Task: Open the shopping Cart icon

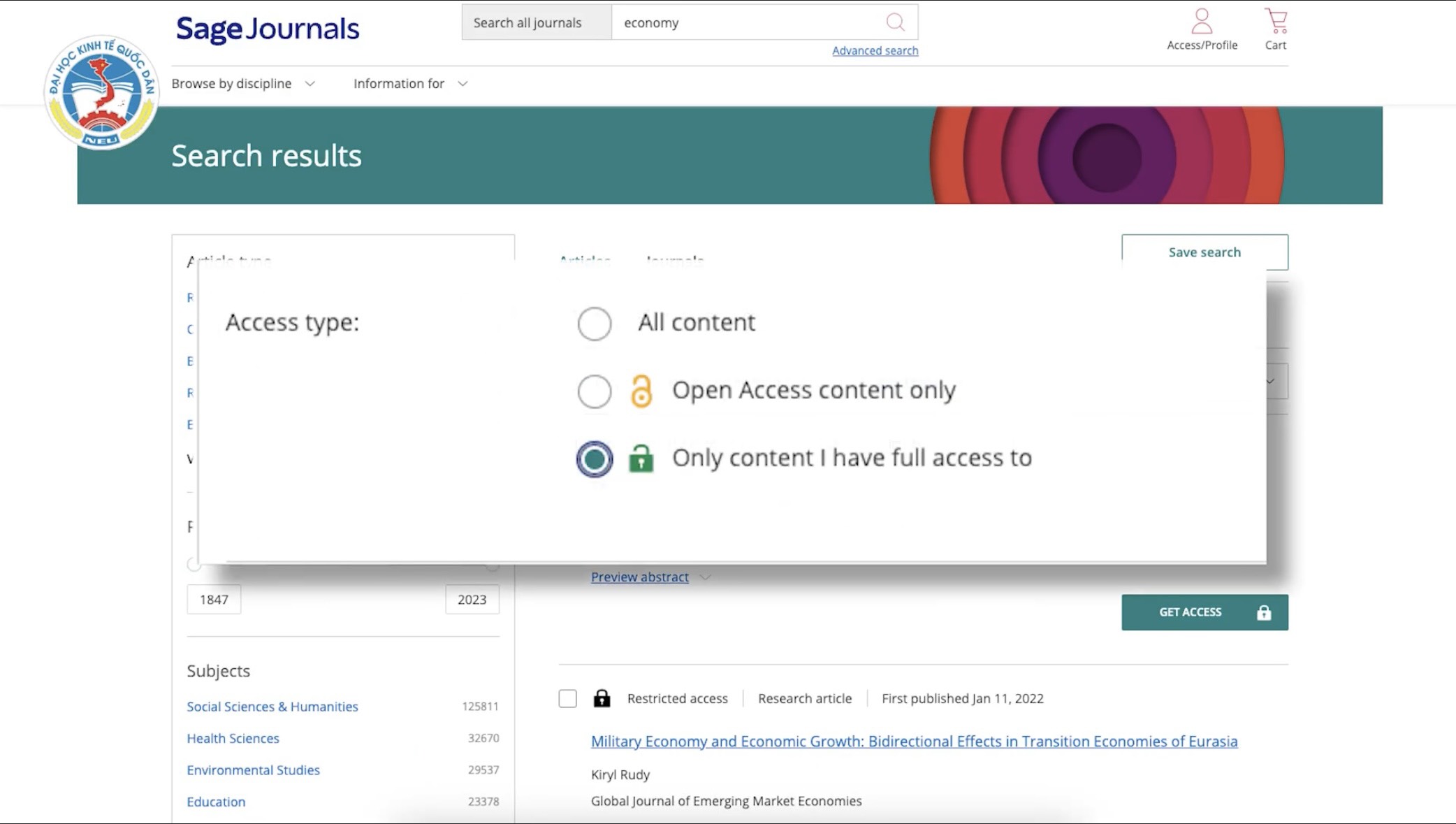Action: tap(1276, 21)
